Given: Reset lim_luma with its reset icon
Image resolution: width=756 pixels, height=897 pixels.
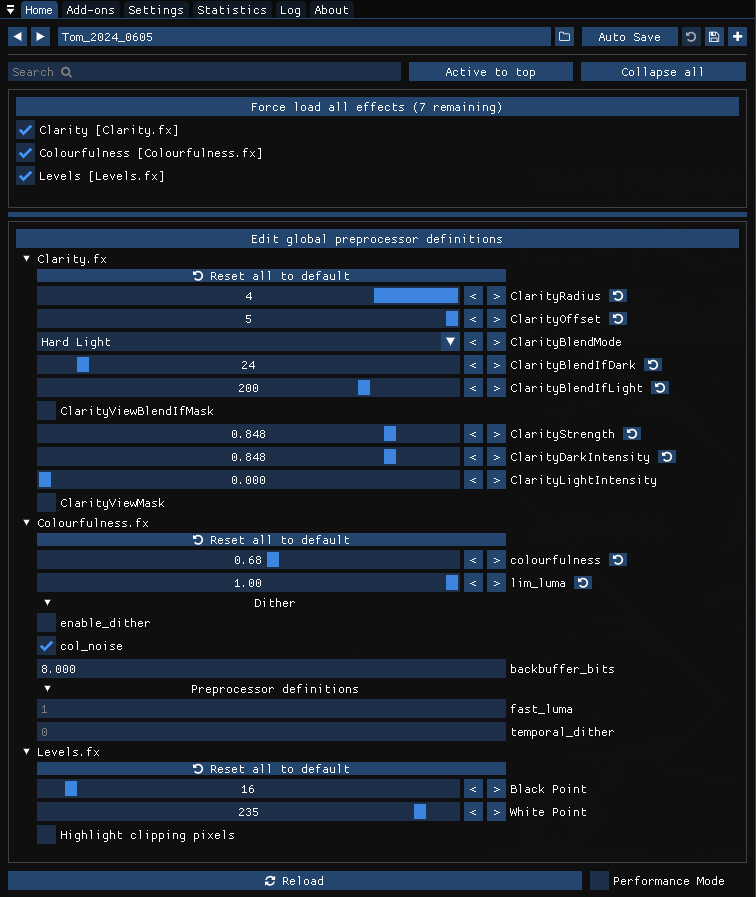Looking at the screenshot, I should tap(582, 583).
